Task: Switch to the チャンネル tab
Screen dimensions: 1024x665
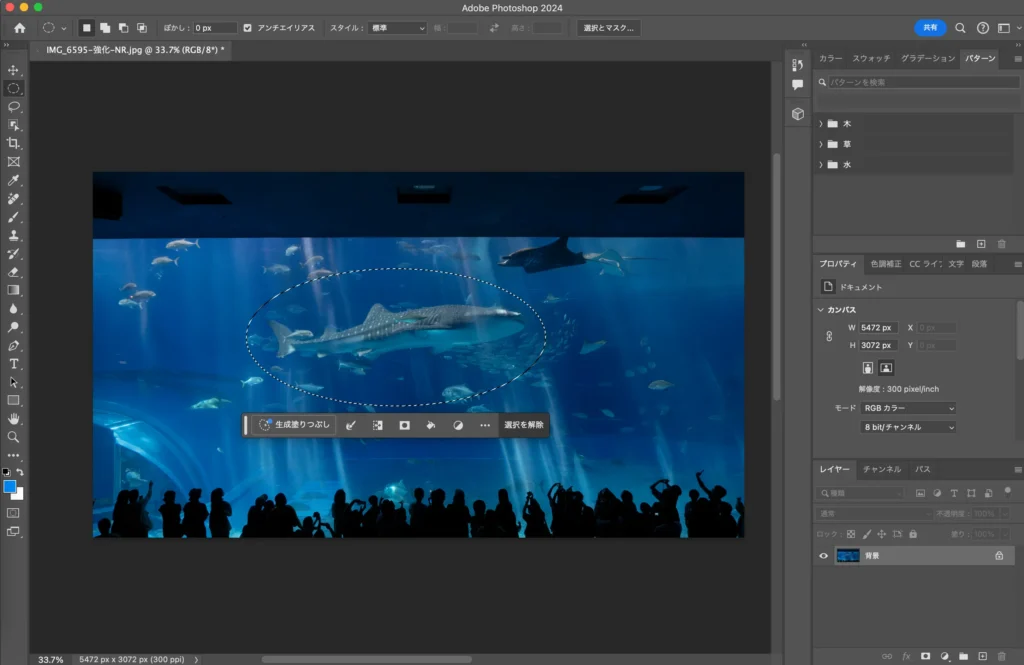Action: pos(881,469)
